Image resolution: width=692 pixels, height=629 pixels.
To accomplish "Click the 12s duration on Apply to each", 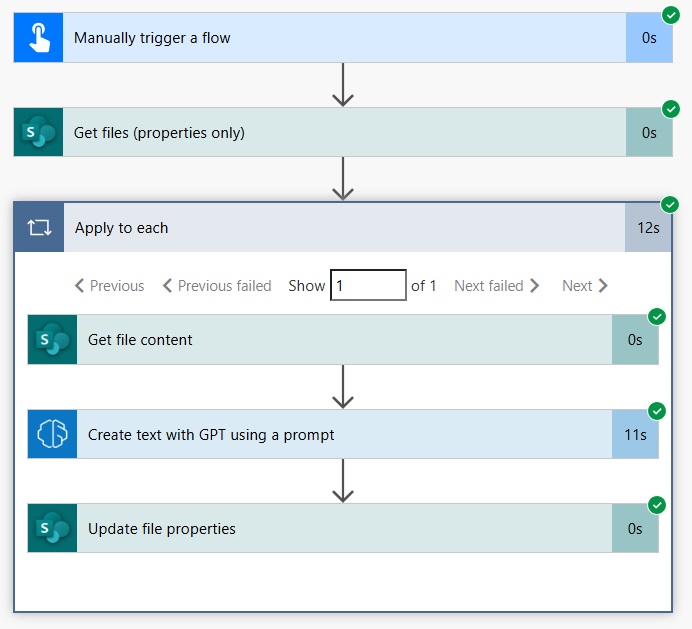I will point(648,228).
